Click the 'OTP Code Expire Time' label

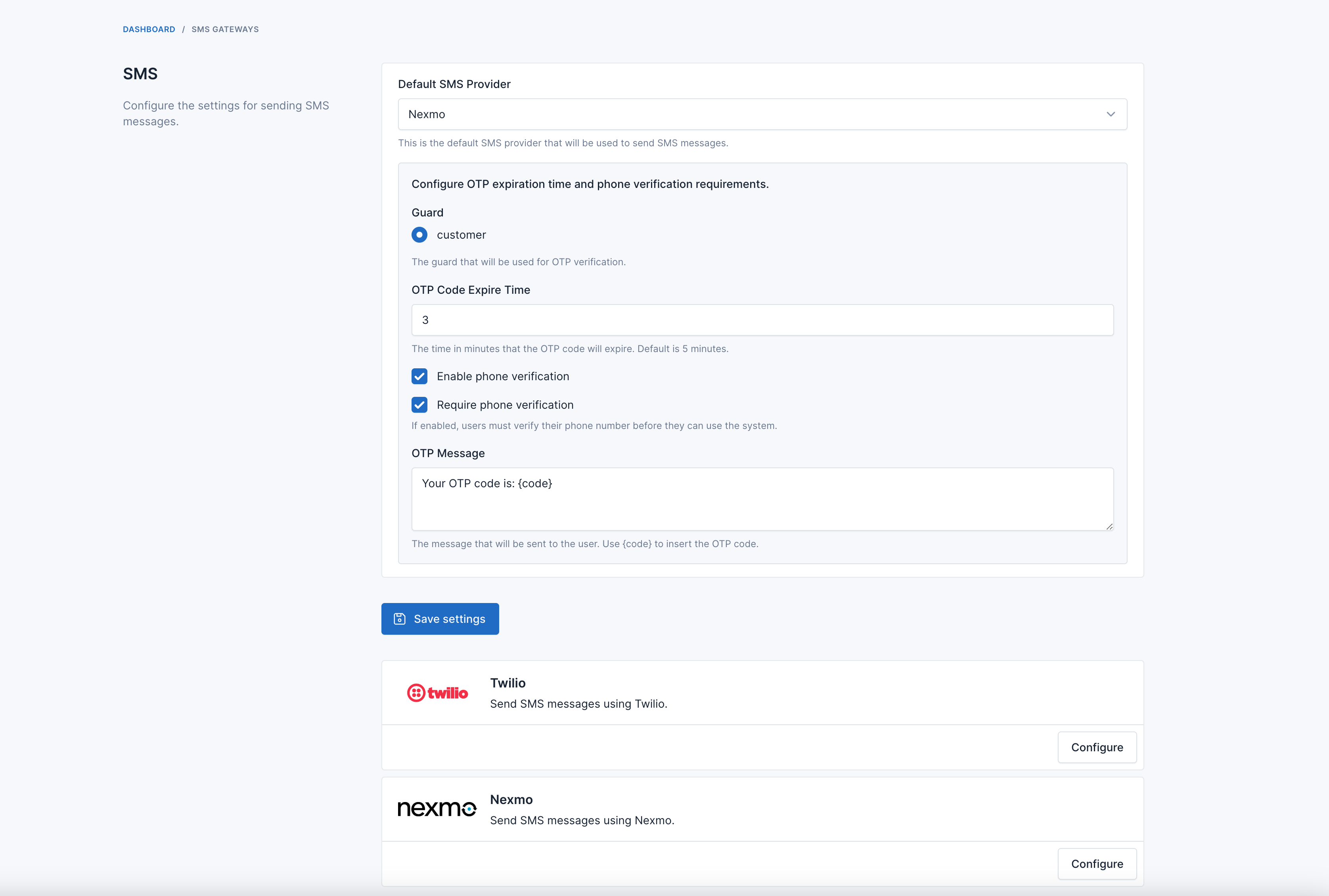[471, 290]
